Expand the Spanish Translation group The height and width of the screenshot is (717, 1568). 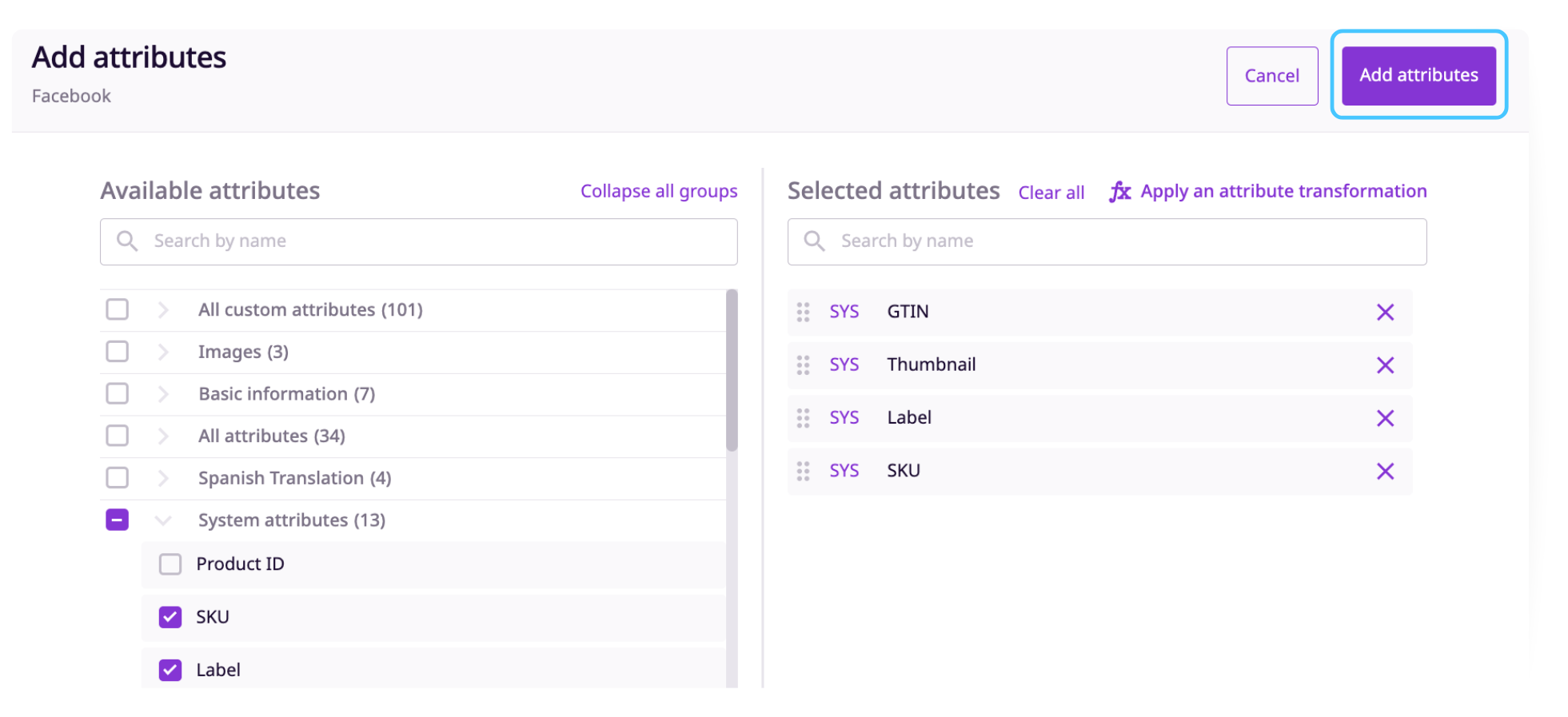[x=163, y=478]
